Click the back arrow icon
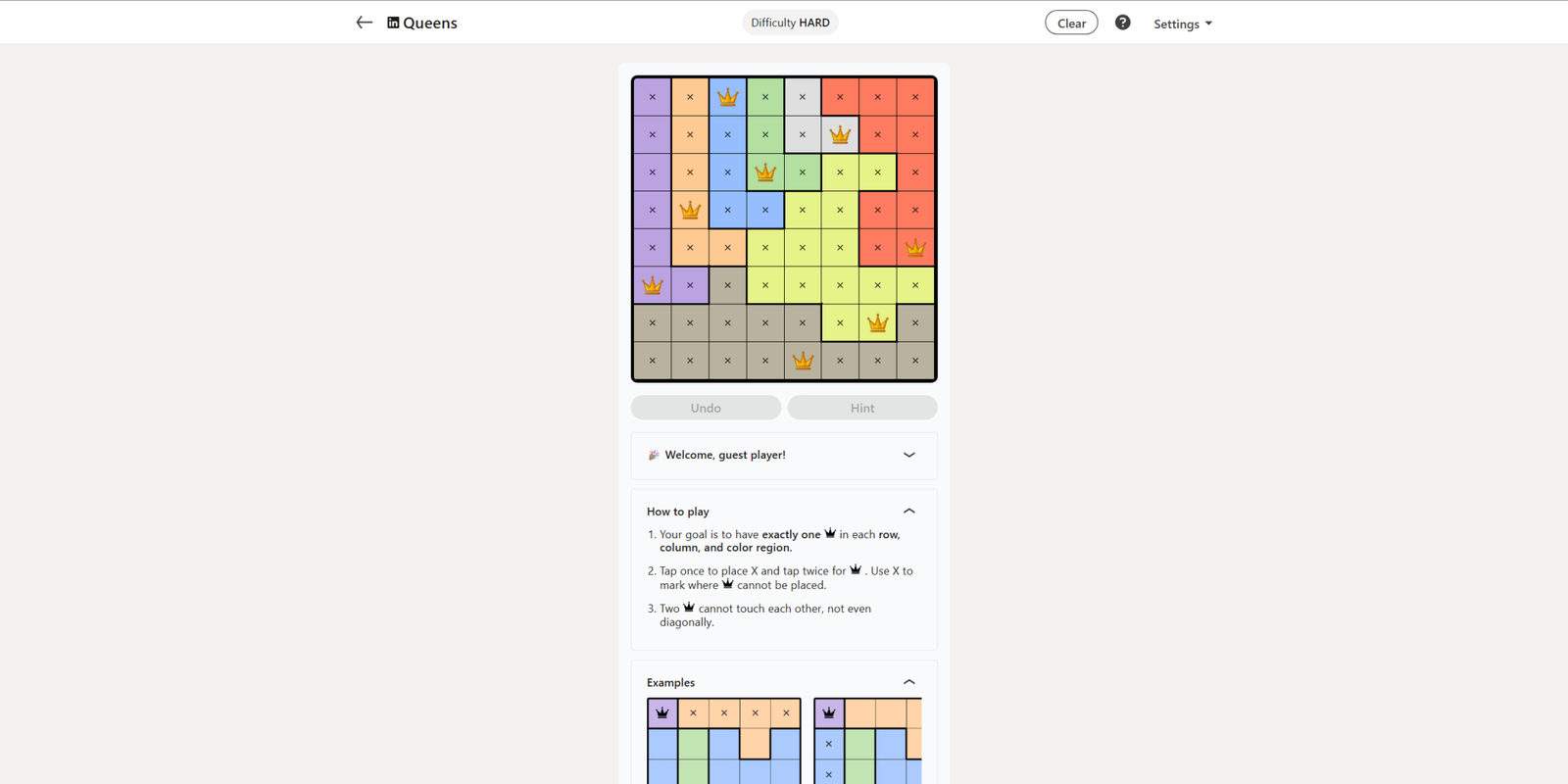The image size is (1568, 784). (x=364, y=23)
